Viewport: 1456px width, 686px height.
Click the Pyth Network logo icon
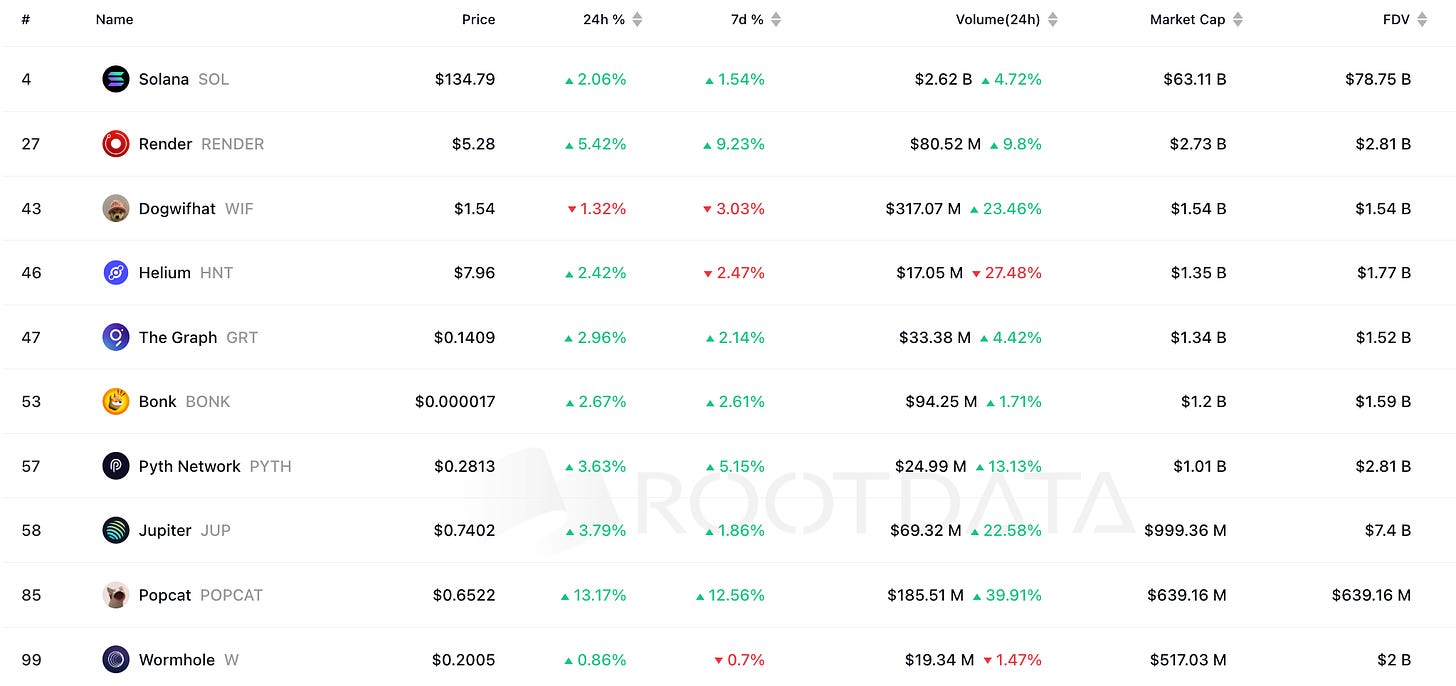coord(116,466)
